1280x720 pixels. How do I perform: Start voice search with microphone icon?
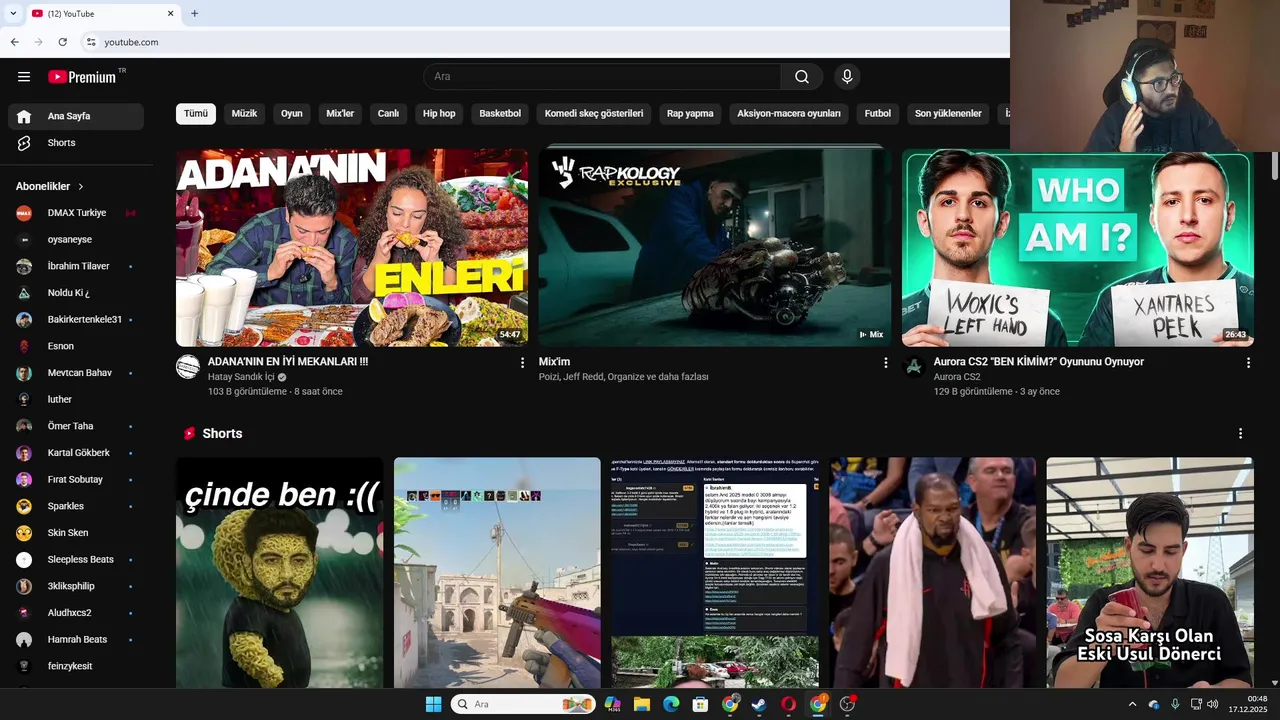[x=847, y=77]
